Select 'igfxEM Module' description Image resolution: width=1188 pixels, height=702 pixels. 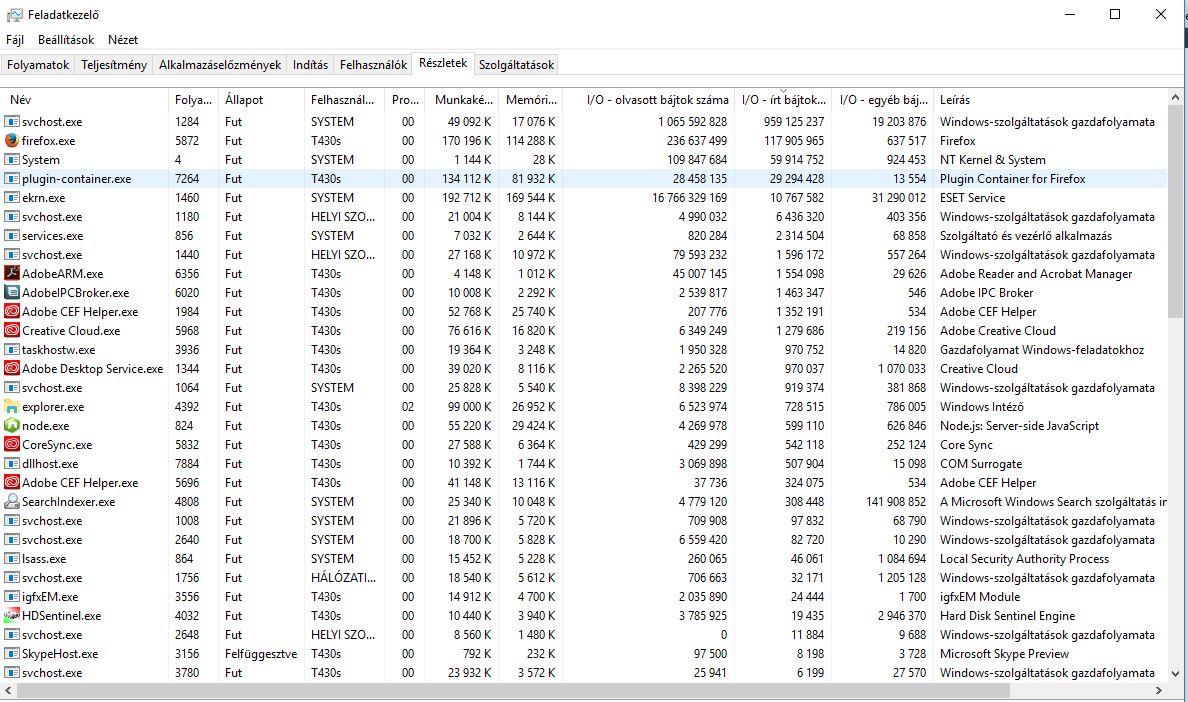980,597
